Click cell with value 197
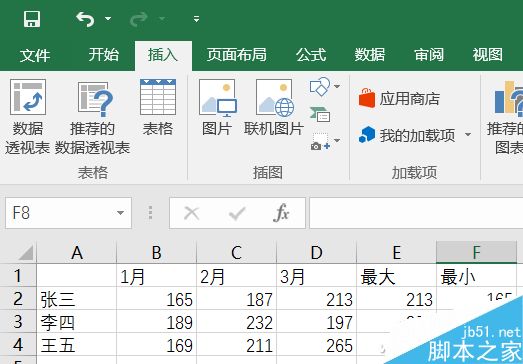 tap(317, 322)
